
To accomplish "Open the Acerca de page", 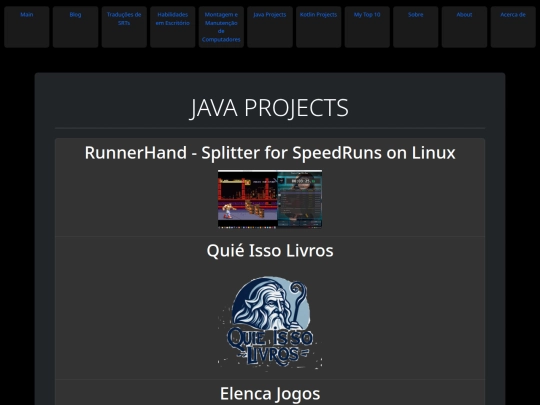I will click(x=513, y=14).
